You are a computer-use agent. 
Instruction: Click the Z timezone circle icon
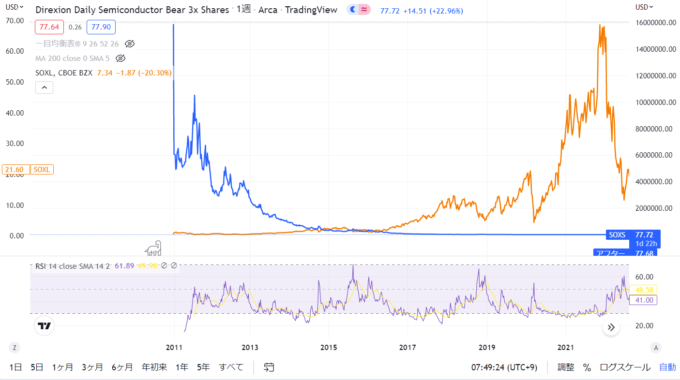tap(15, 347)
